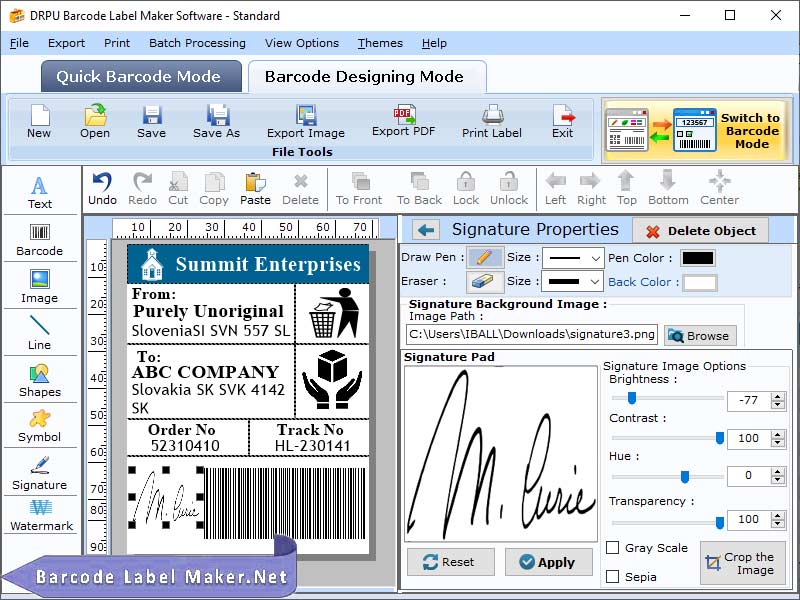
Task: Export the label as PDF
Action: [404, 114]
